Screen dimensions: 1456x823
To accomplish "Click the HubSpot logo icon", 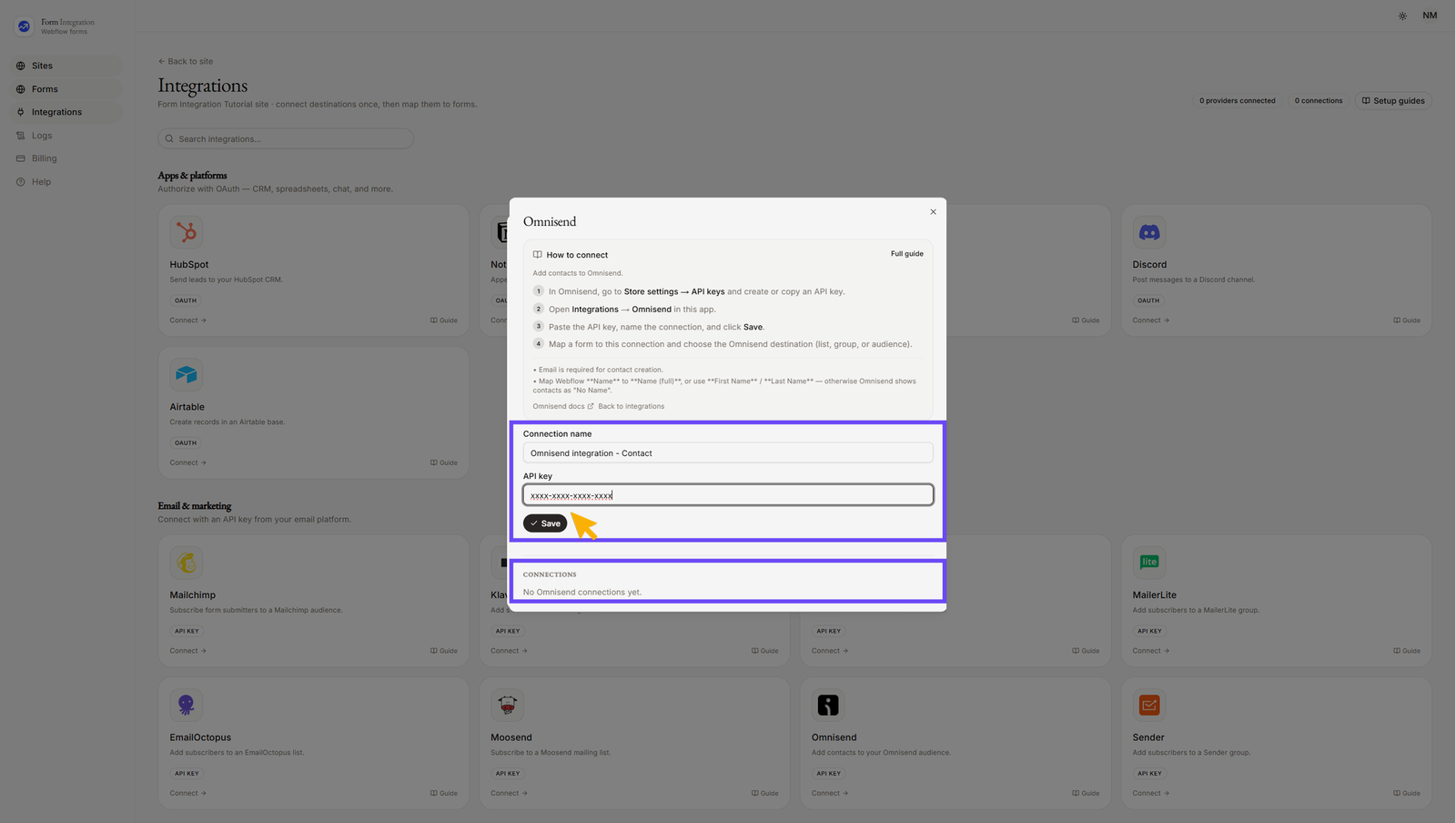I will [x=186, y=232].
